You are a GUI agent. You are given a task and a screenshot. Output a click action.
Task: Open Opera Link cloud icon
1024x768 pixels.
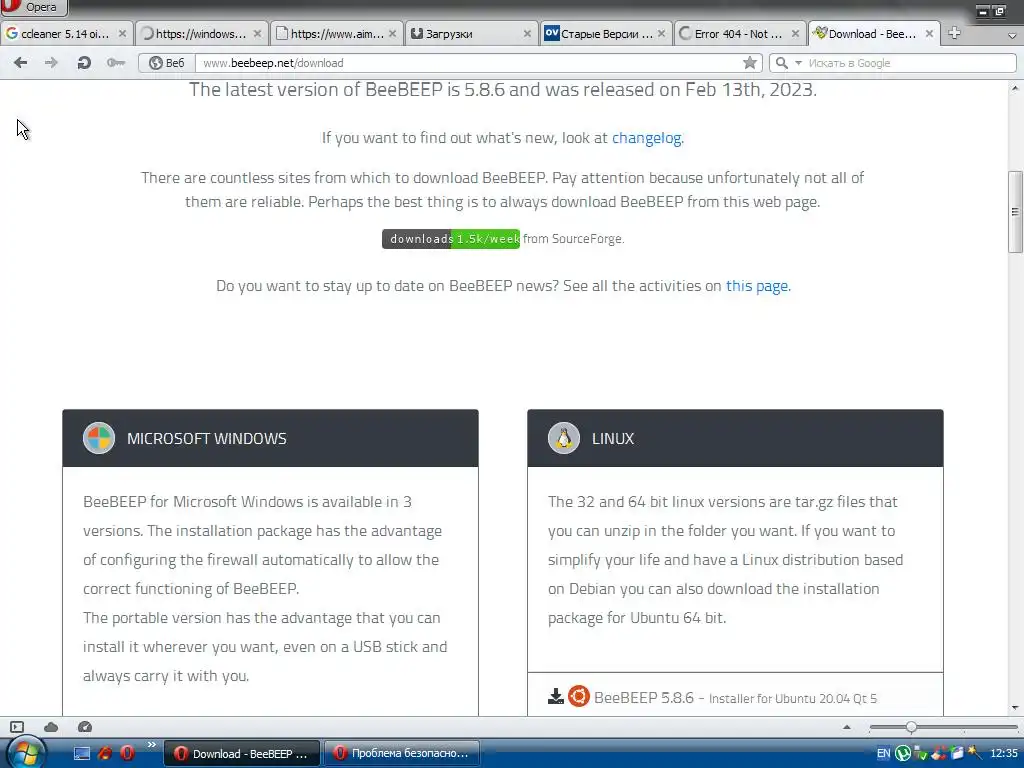coord(51,727)
